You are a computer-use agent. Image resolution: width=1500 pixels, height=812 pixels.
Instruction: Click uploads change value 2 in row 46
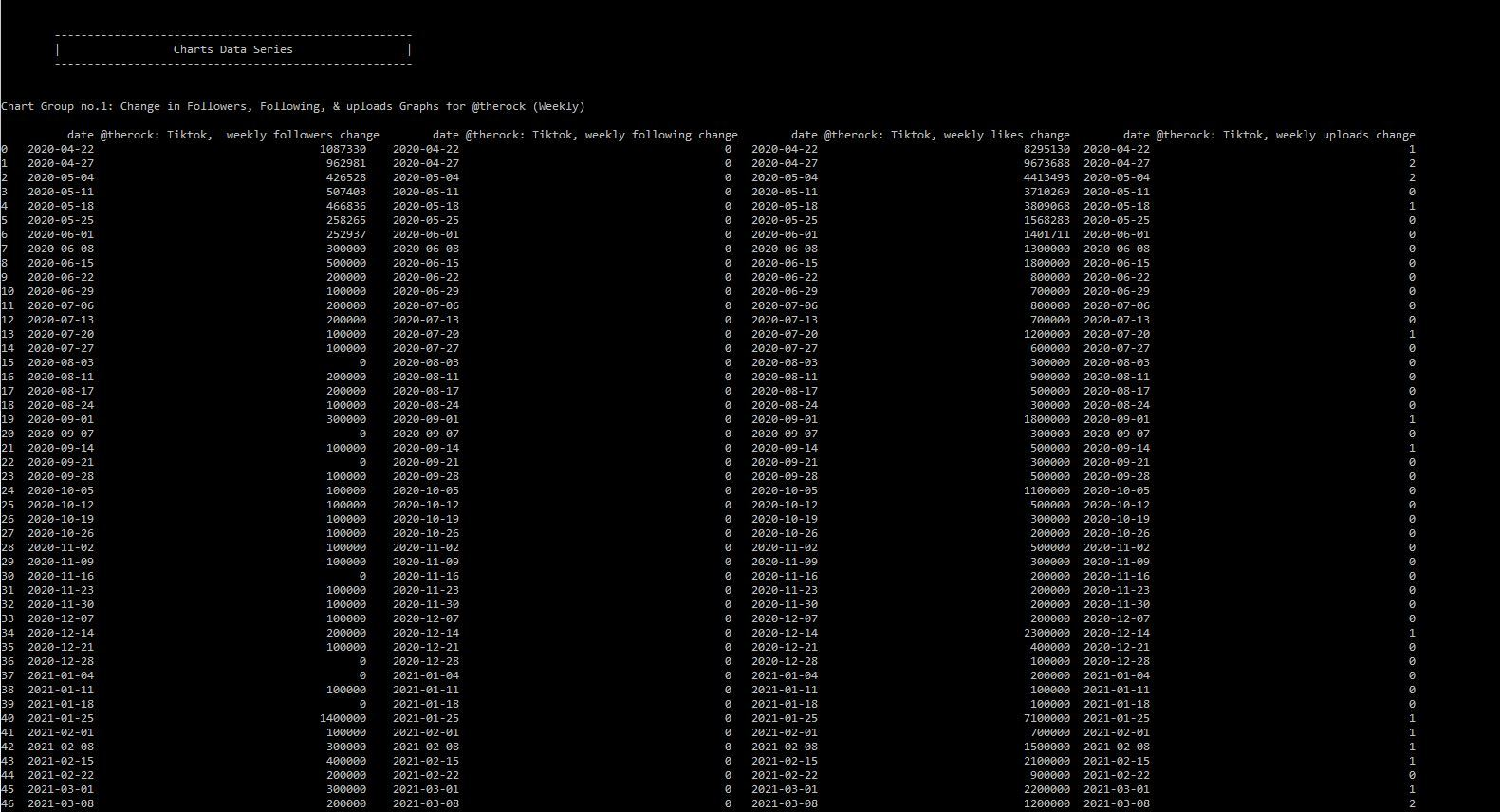tap(1412, 803)
